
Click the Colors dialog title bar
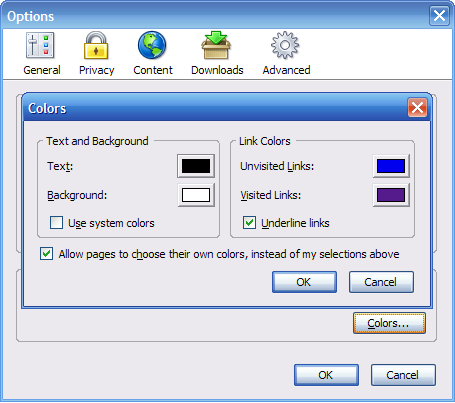point(213,108)
